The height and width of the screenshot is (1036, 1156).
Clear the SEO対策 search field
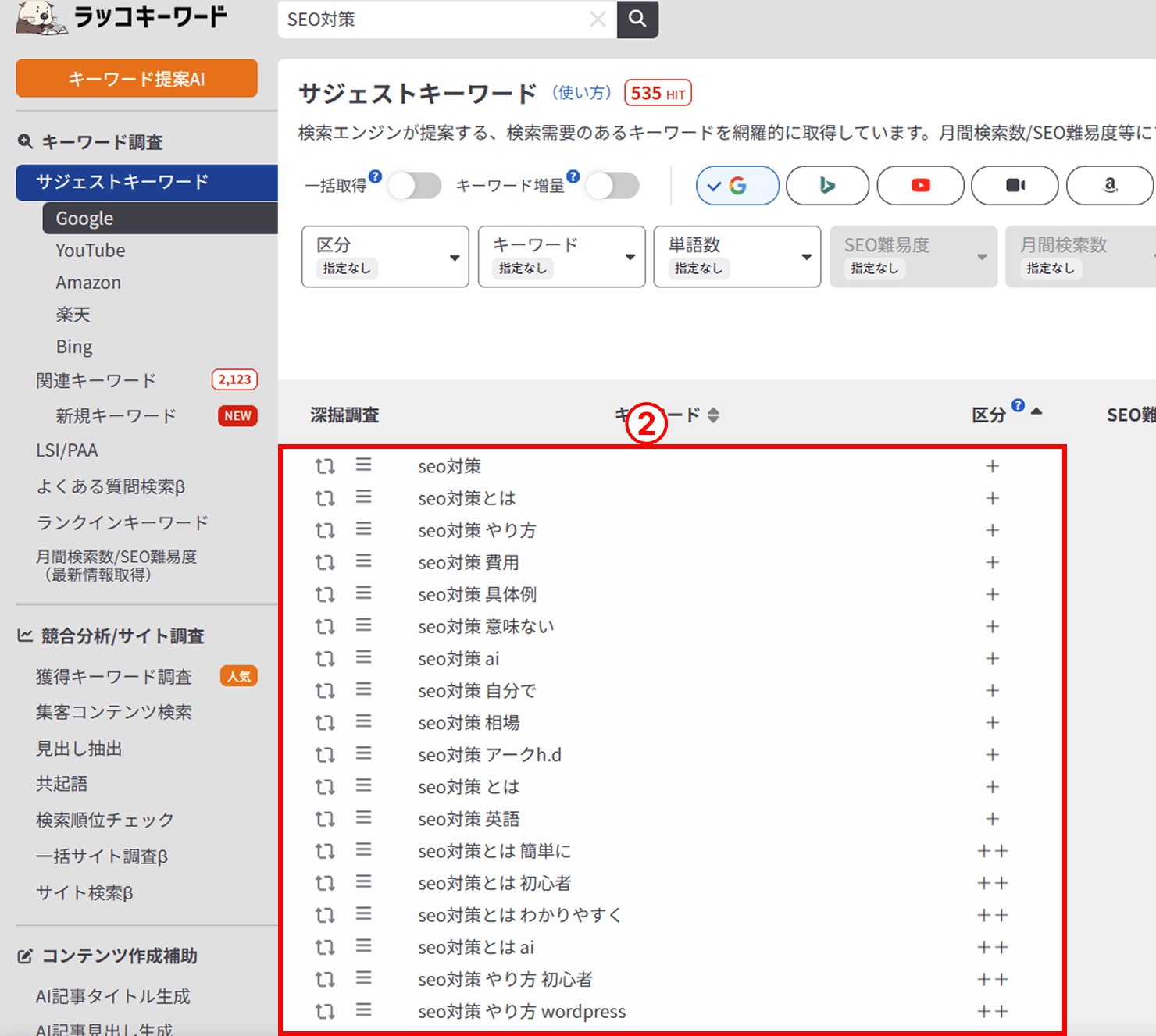[598, 20]
